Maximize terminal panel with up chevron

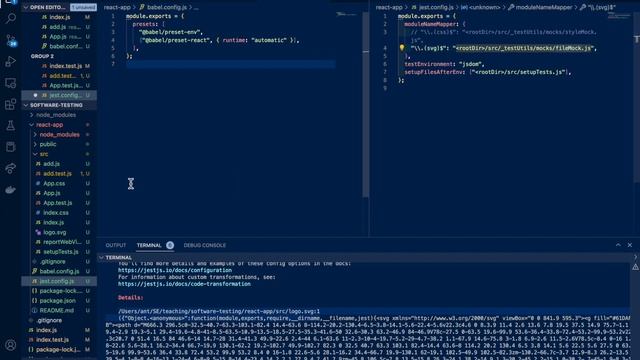tap(618, 245)
